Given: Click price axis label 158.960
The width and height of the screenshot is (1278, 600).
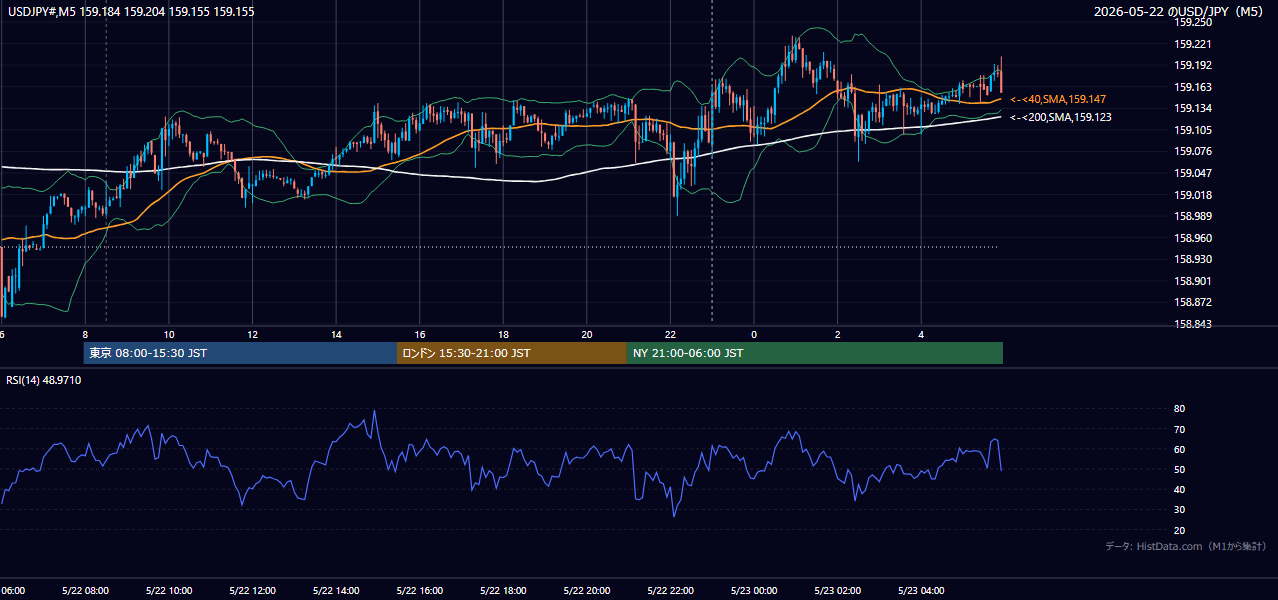Looking at the screenshot, I should 1193,238.
